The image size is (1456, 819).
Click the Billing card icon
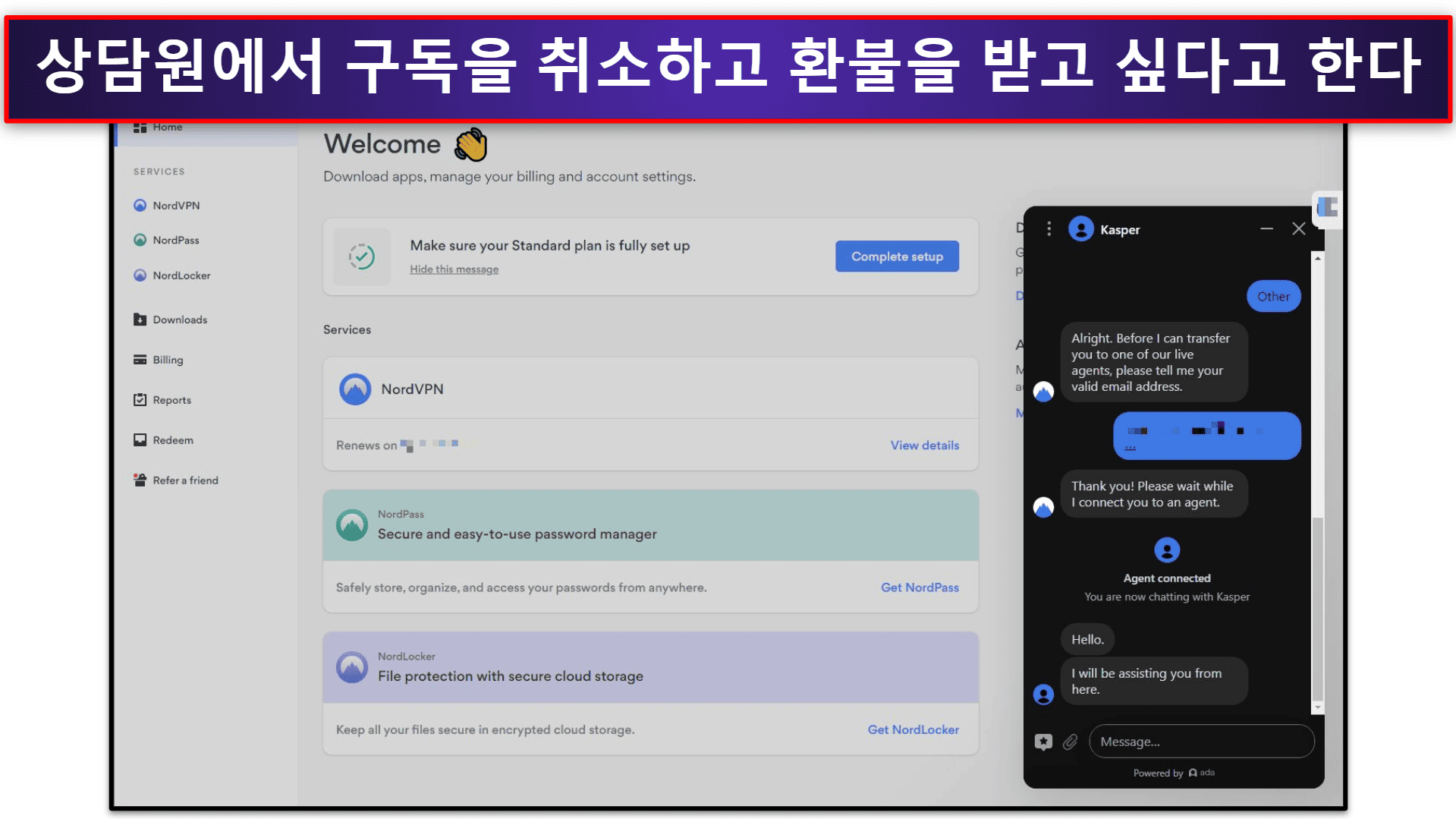140,360
